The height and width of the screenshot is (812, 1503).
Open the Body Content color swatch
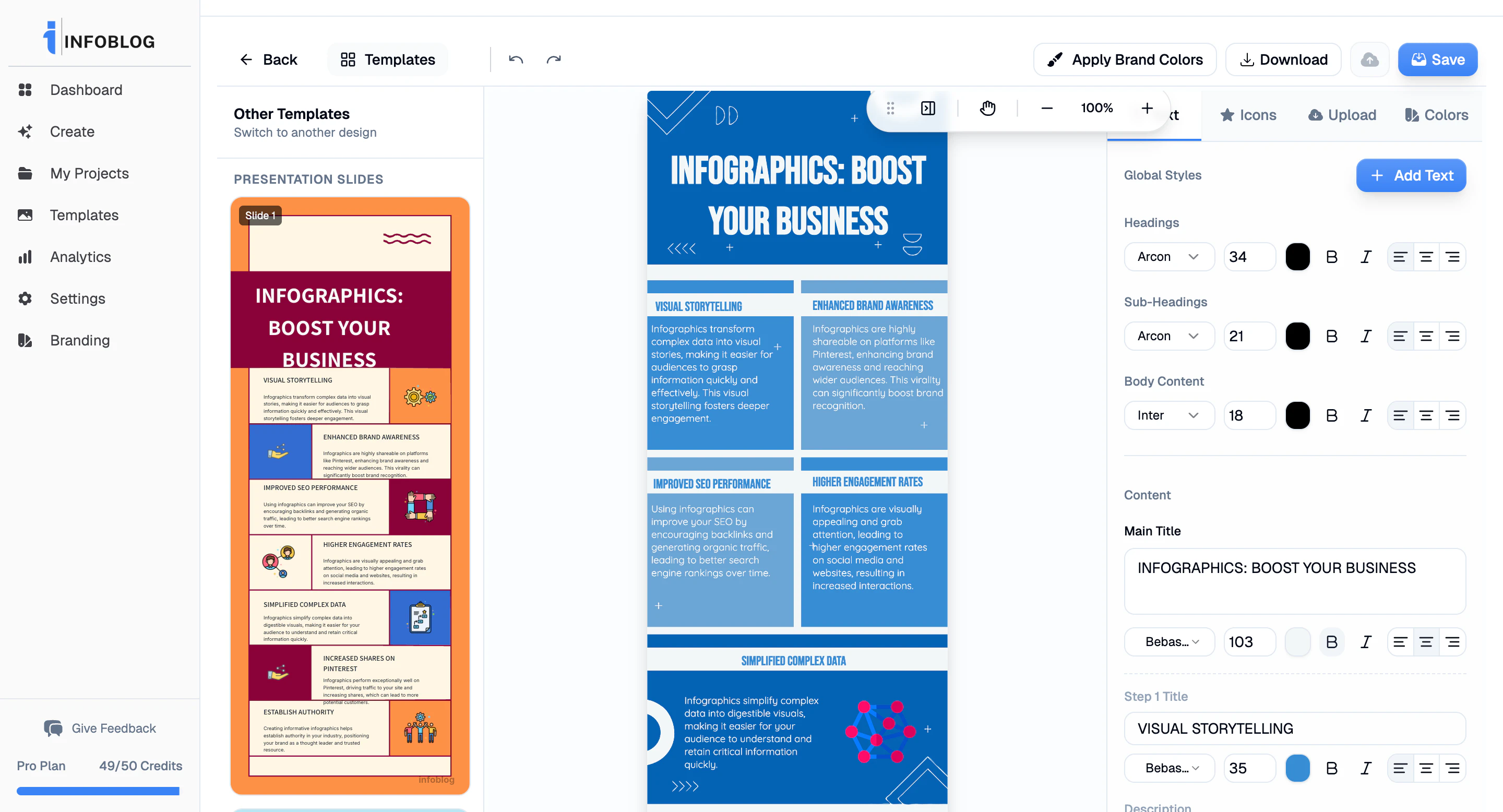pyautogui.click(x=1297, y=415)
